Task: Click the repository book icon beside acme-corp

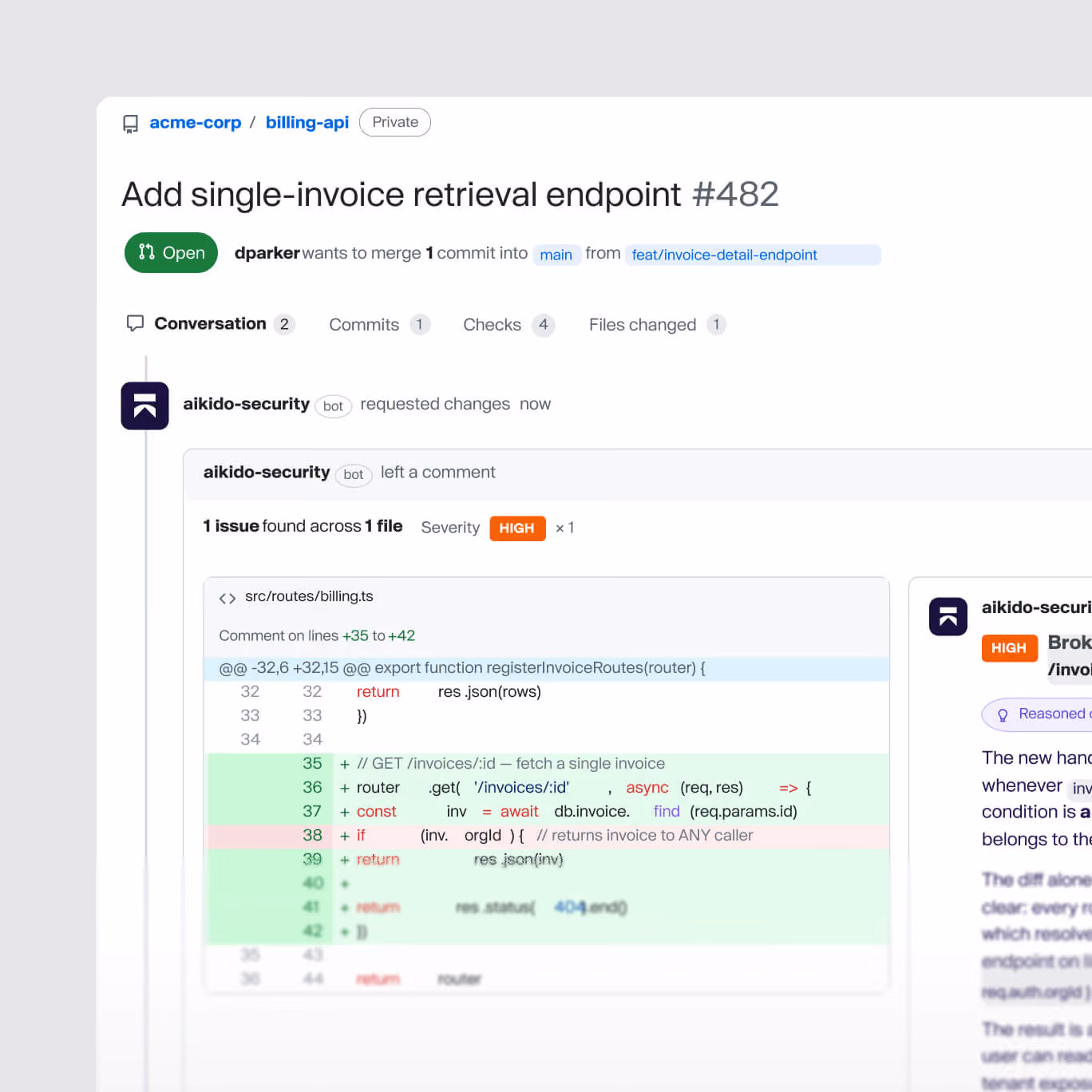Action: (130, 124)
